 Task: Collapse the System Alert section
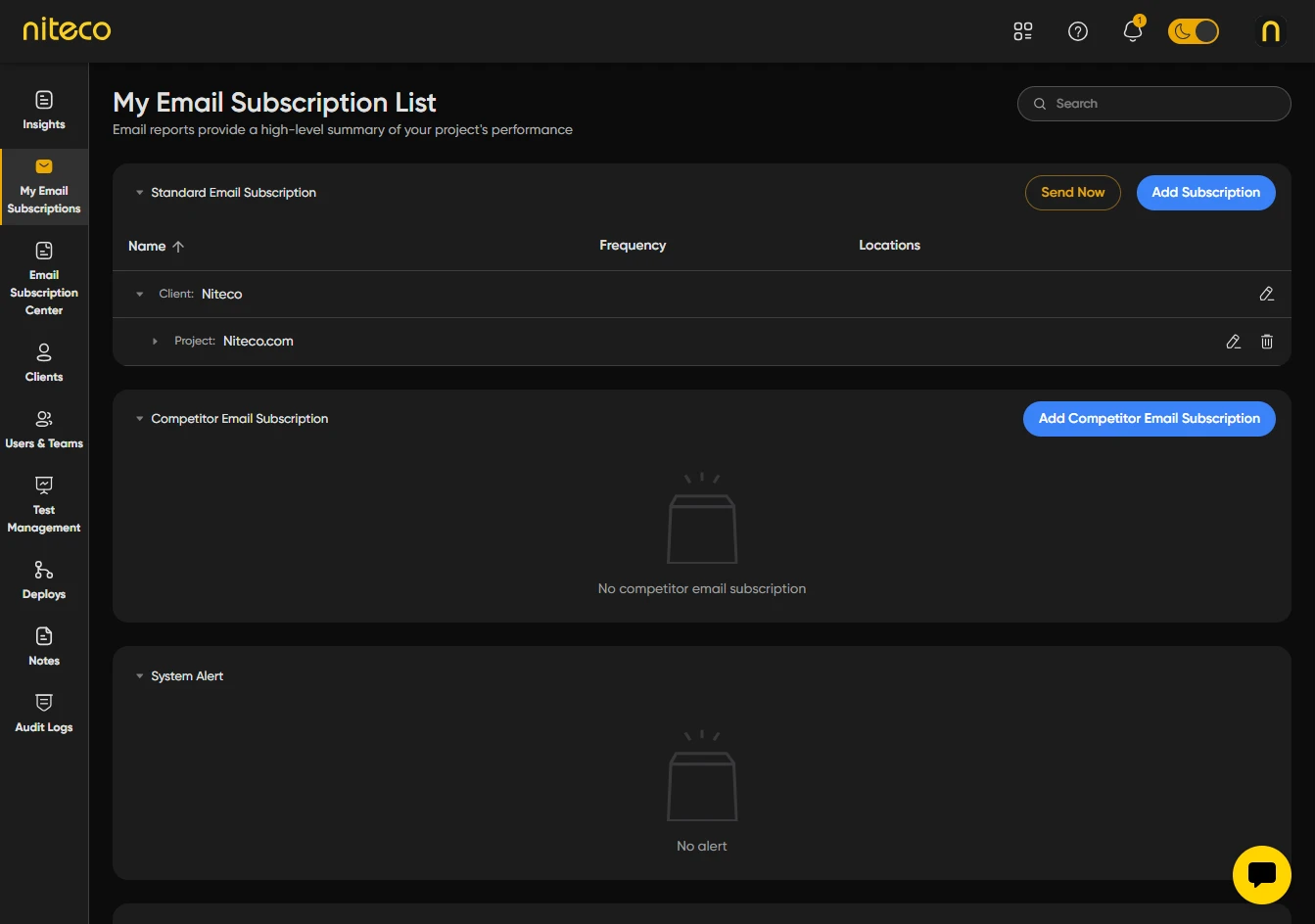[140, 676]
